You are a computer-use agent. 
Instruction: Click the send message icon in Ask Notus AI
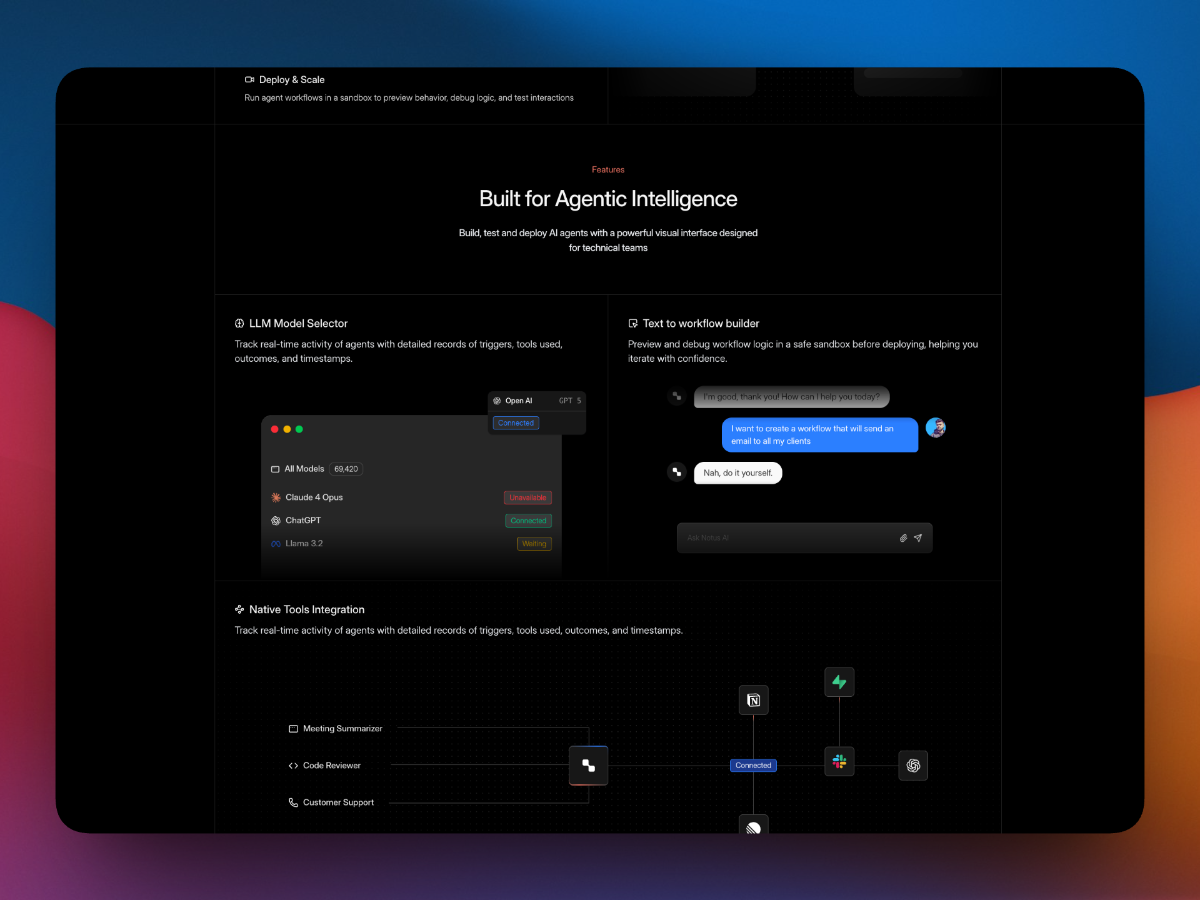(918, 537)
